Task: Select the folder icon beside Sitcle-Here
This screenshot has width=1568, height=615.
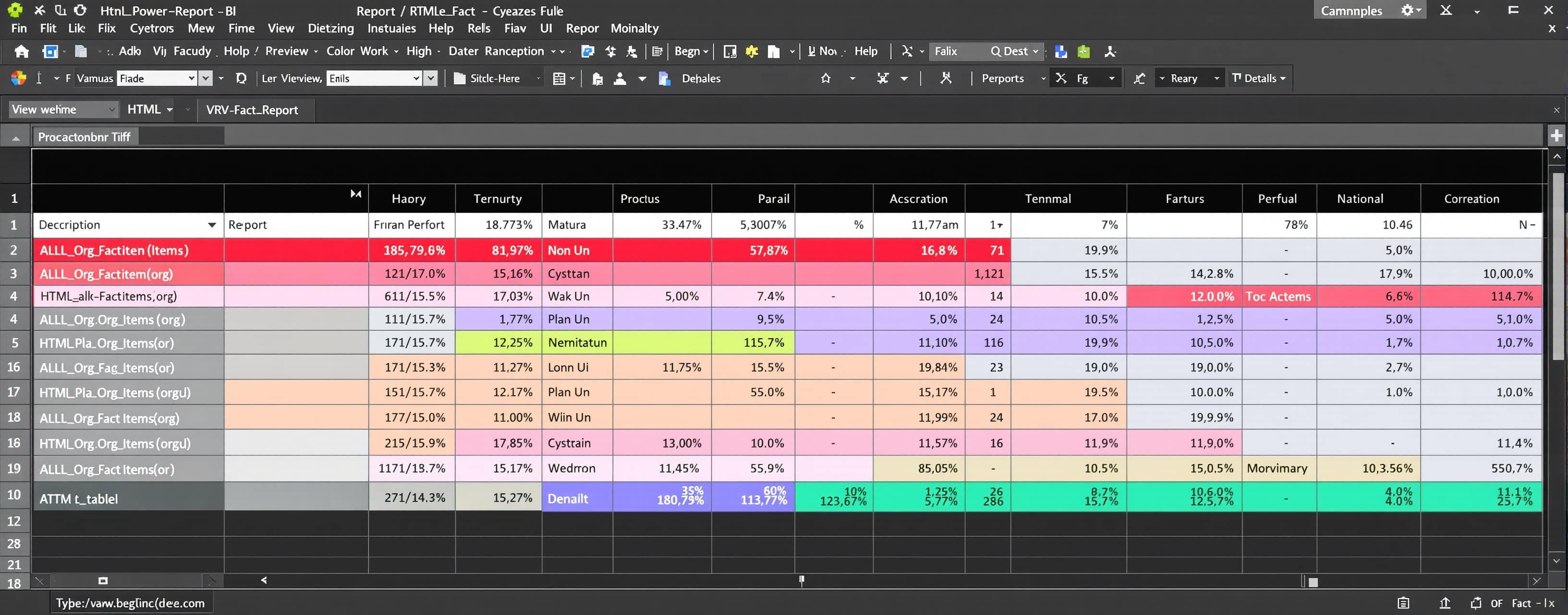Action: tap(460, 78)
